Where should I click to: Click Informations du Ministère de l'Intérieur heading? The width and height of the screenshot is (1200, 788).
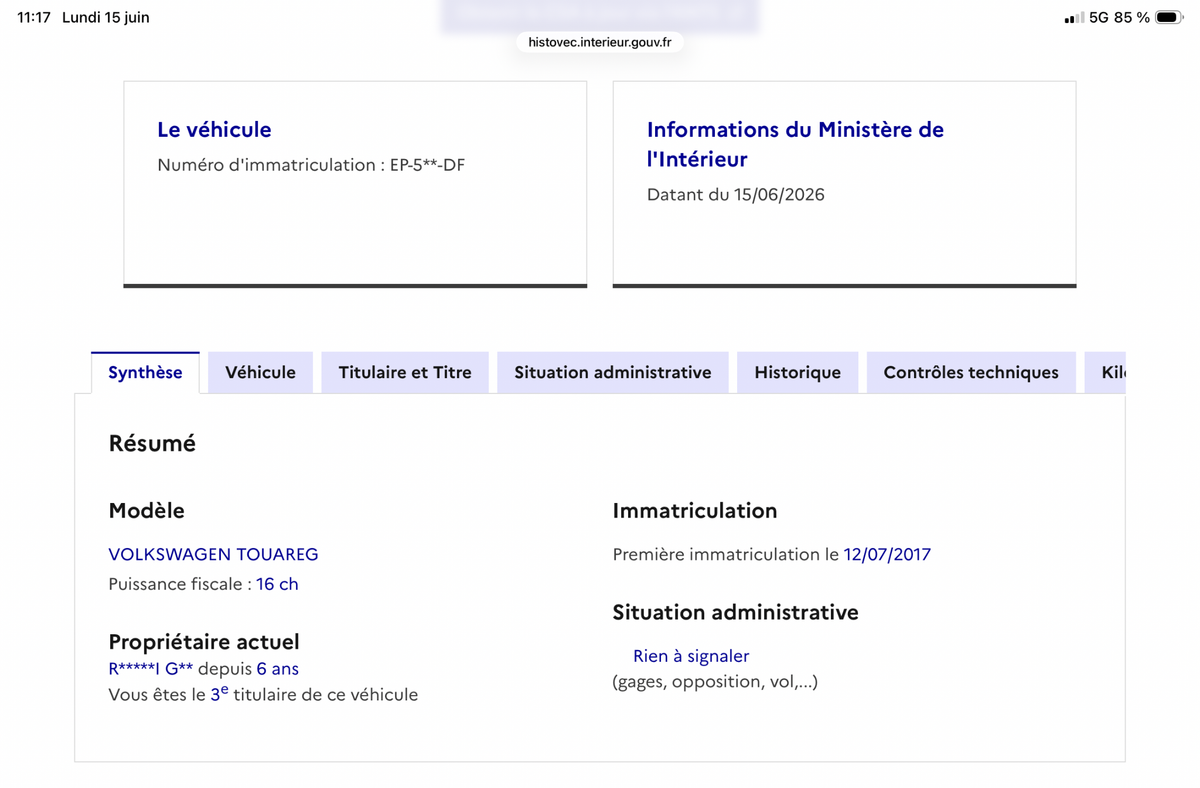pos(795,144)
